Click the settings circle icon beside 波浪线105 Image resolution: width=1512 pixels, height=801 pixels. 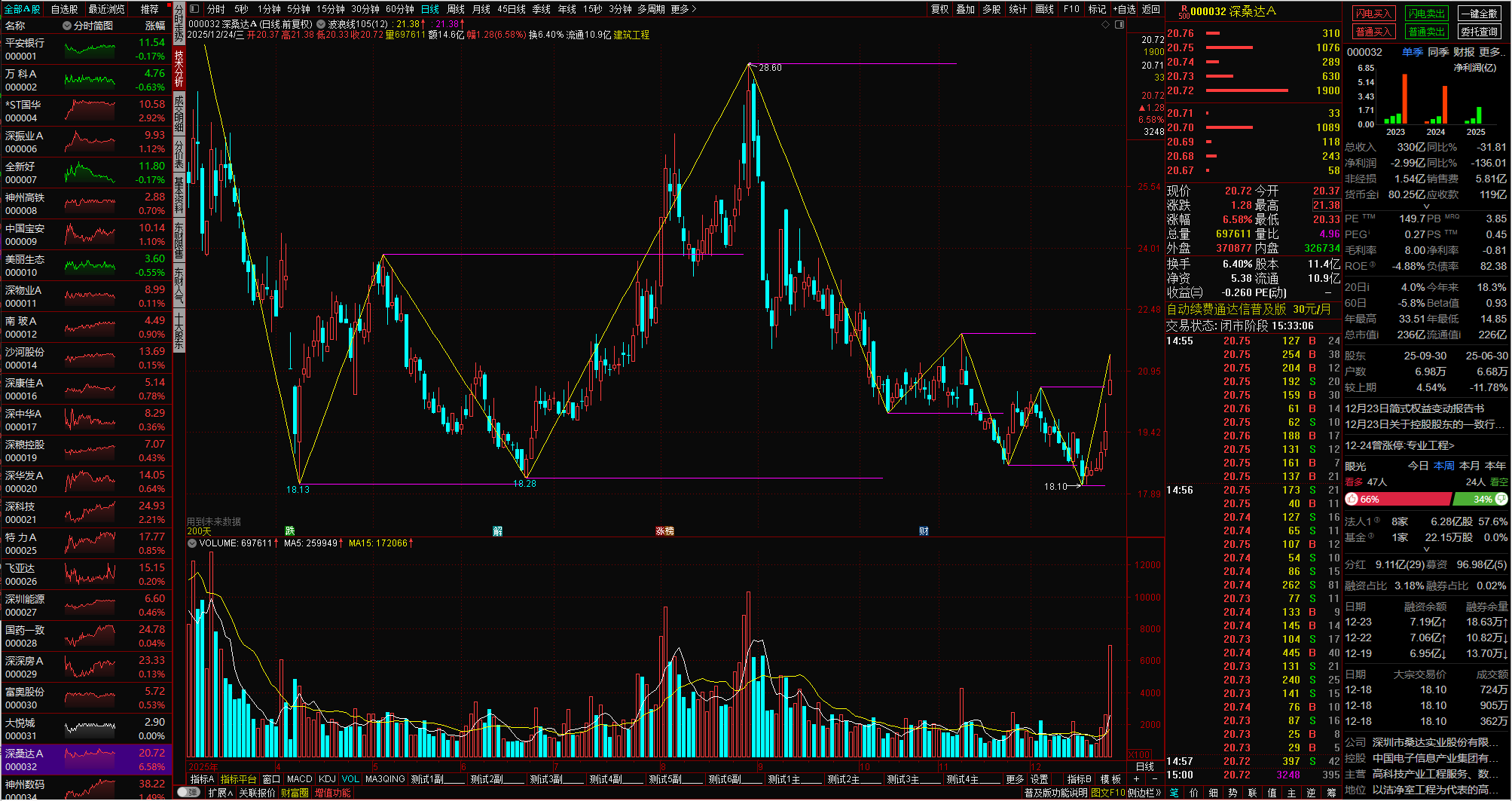[321, 24]
